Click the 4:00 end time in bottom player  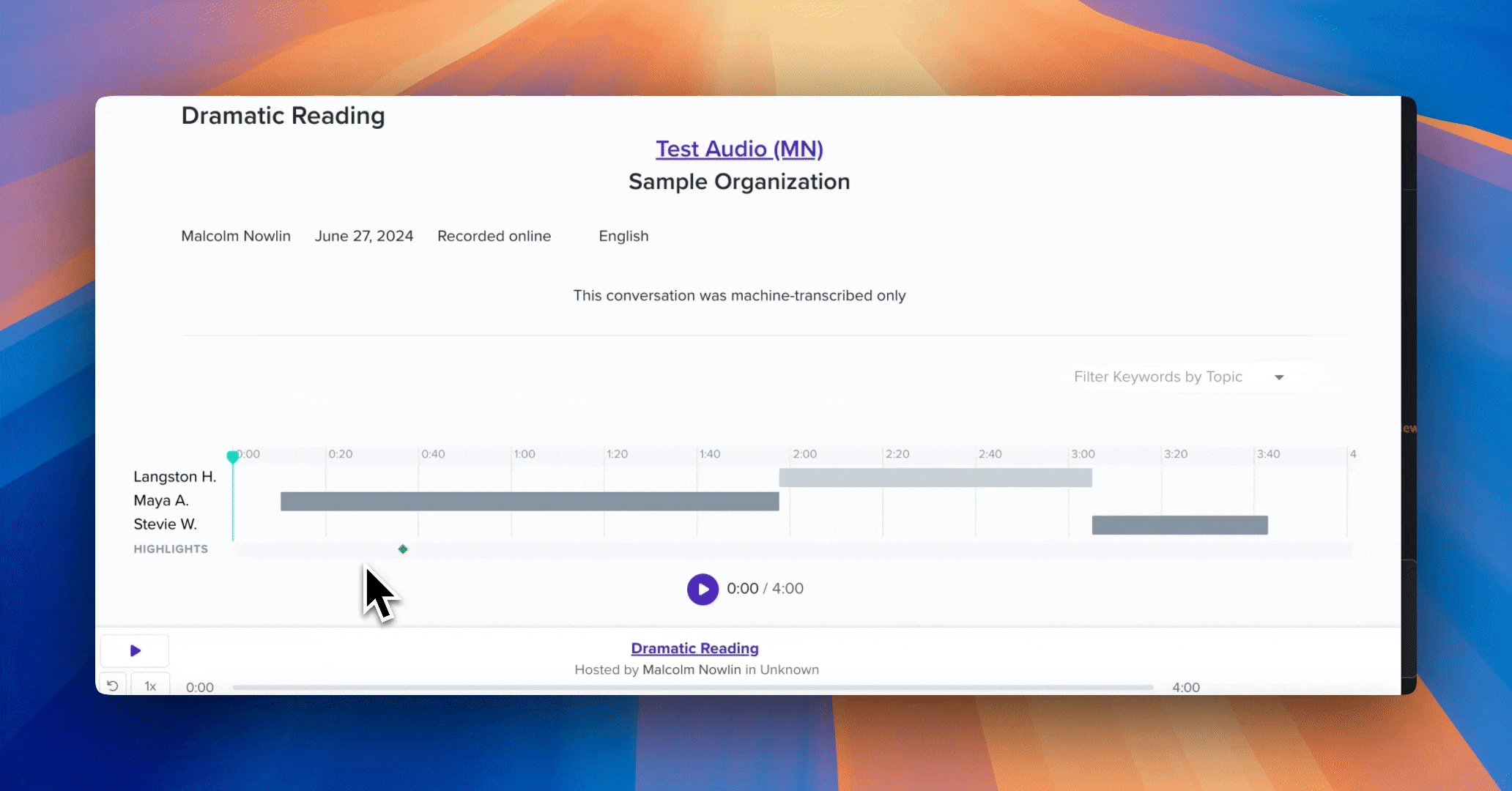click(1186, 687)
